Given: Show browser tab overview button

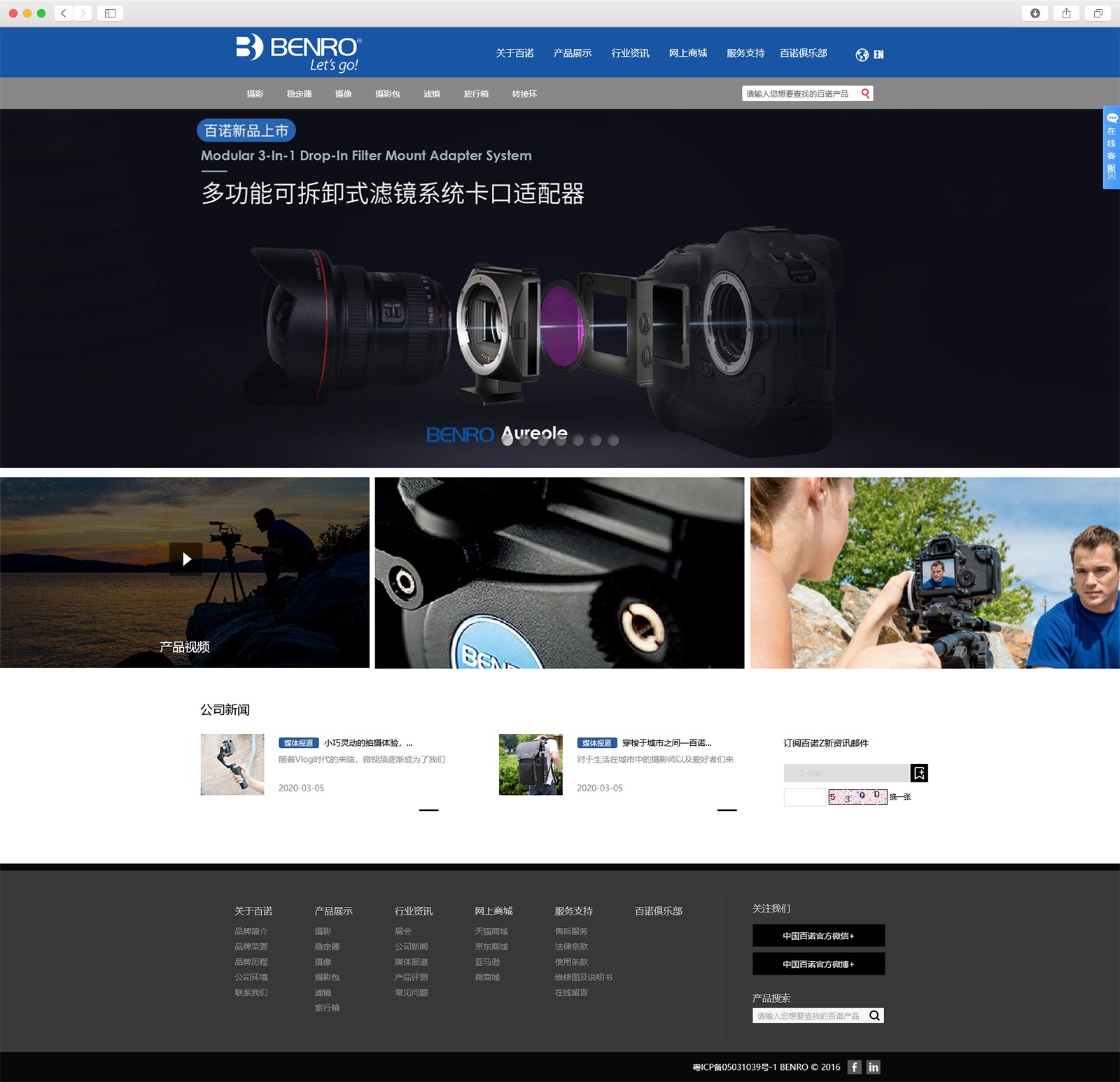Looking at the screenshot, I should coord(1098,13).
